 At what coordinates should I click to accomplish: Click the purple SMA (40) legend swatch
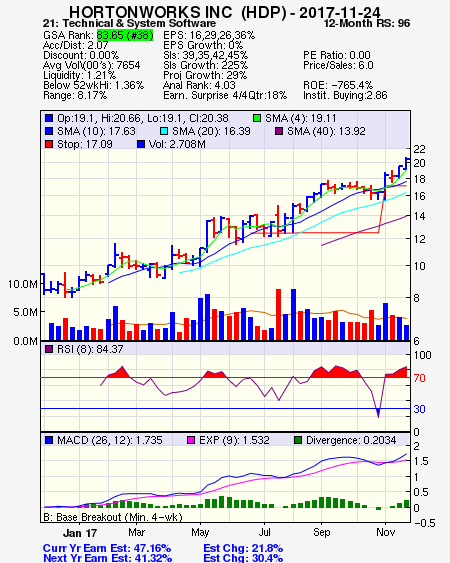[x=279, y=131]
